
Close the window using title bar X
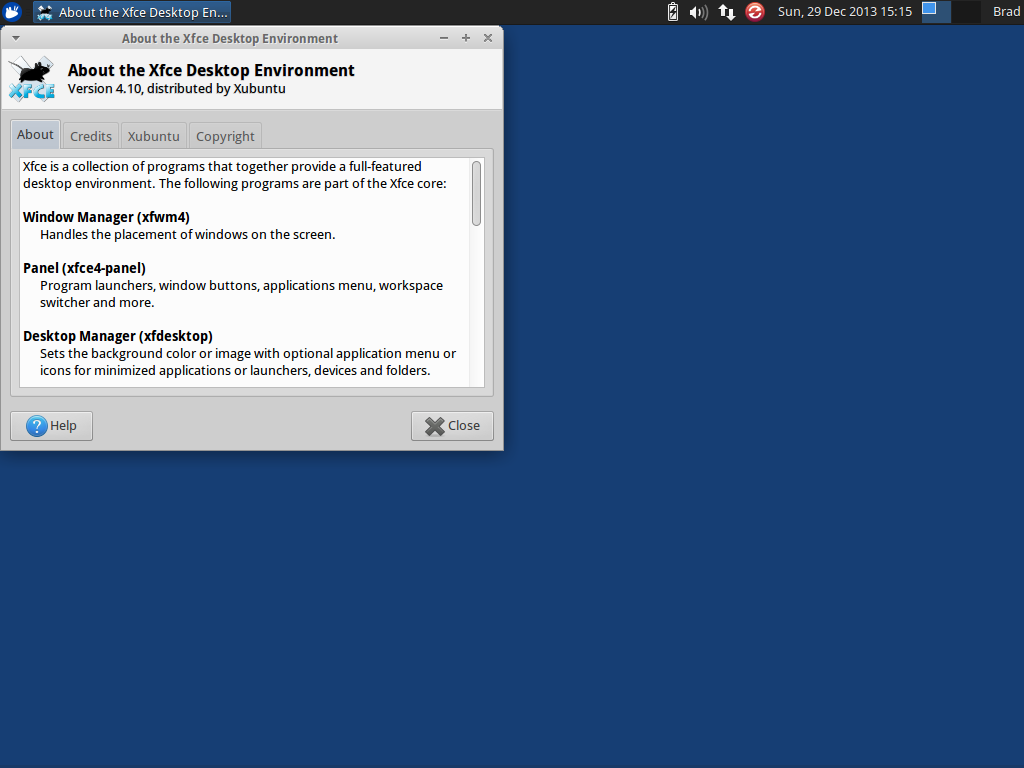488,39
